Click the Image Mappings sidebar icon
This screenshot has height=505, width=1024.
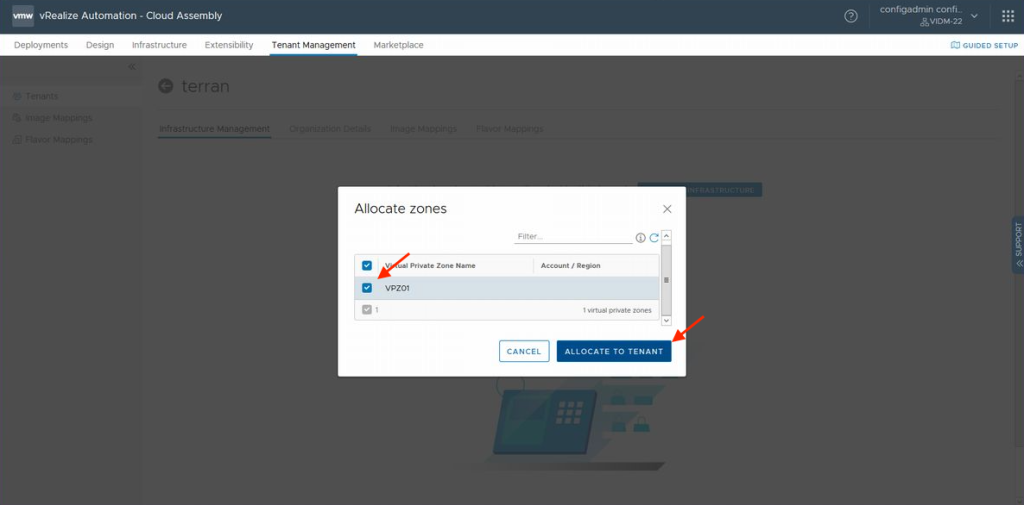(18, 118)
